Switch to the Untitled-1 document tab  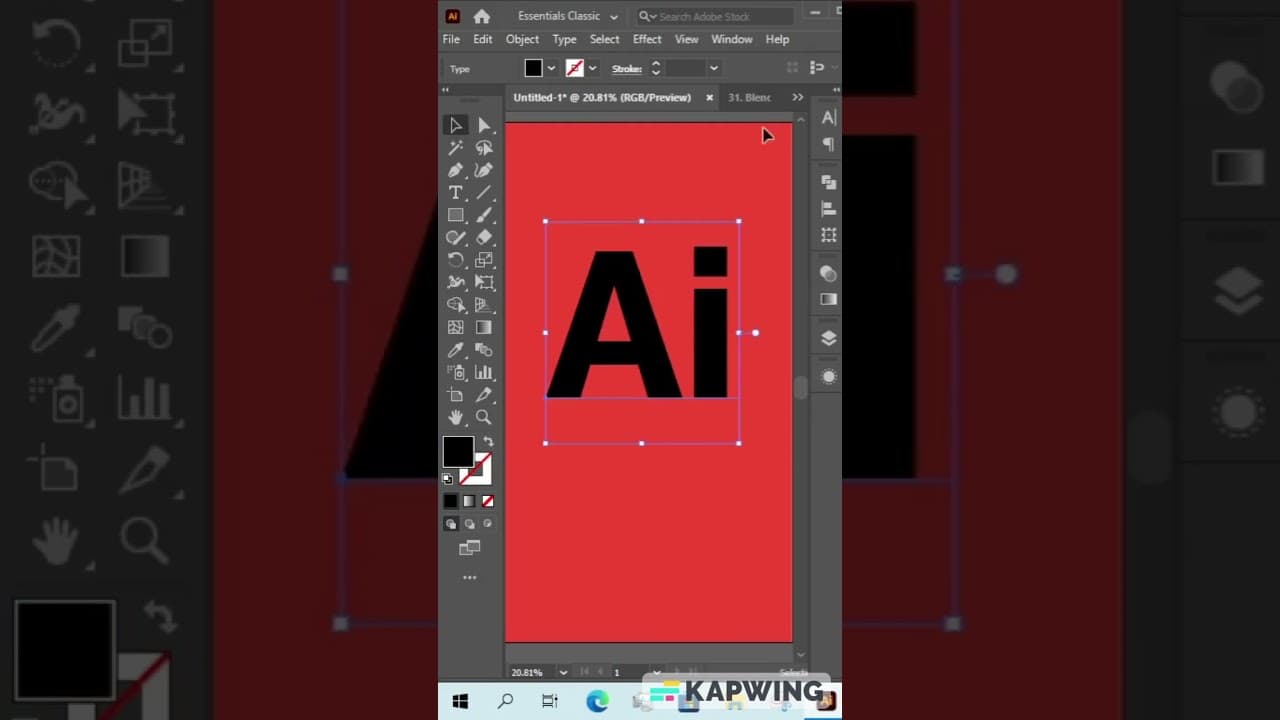602,97
